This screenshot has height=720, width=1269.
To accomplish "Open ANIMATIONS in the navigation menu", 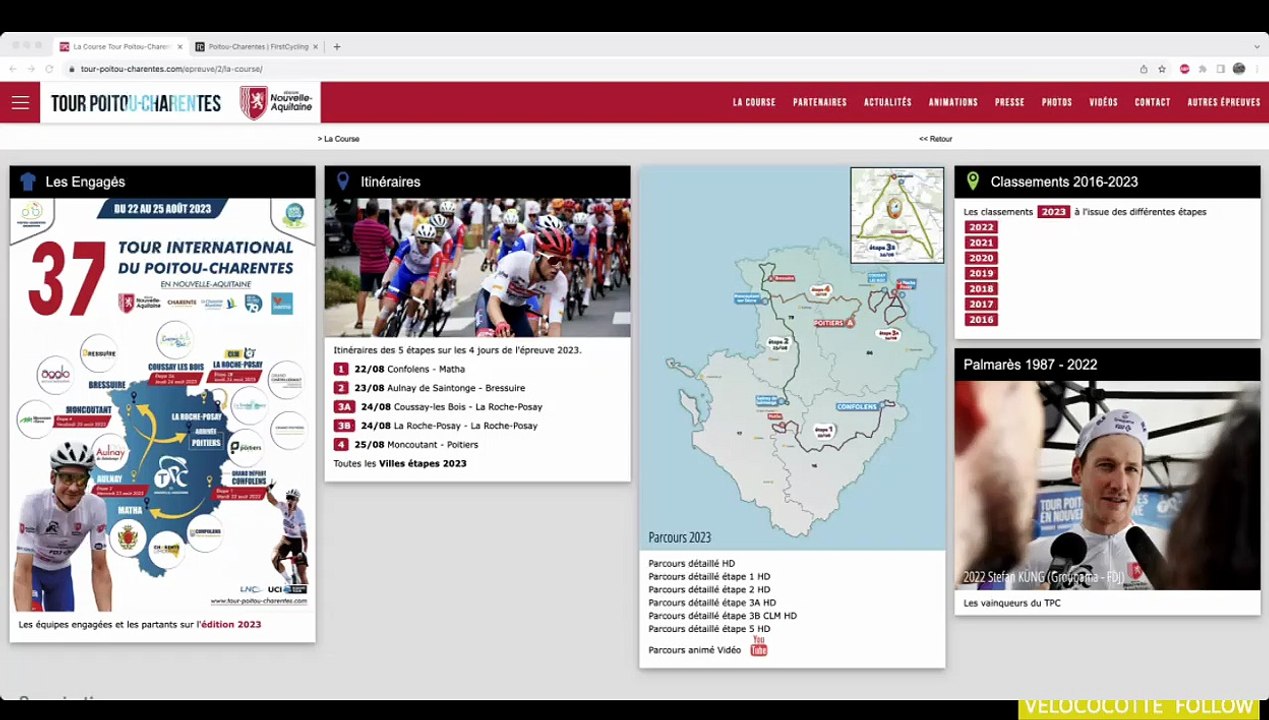I will [x=953, y=102].
